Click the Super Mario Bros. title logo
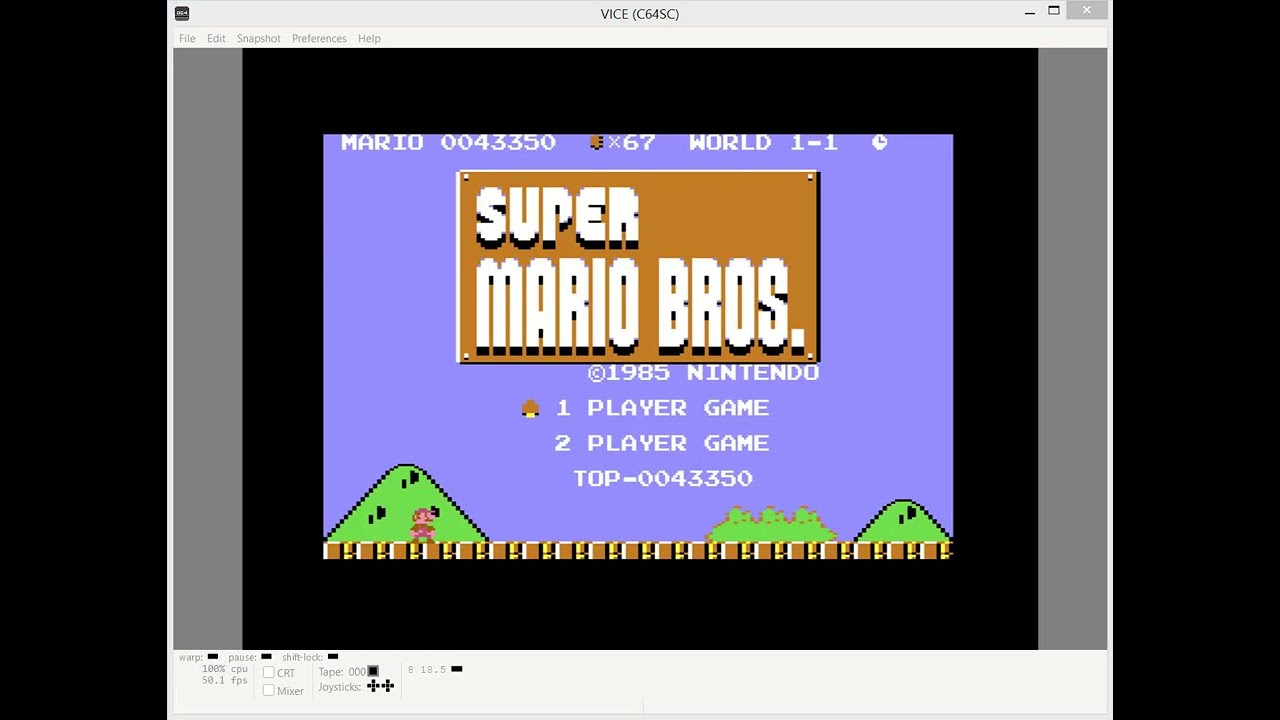The image size is (1280, 720). (638, 267)
